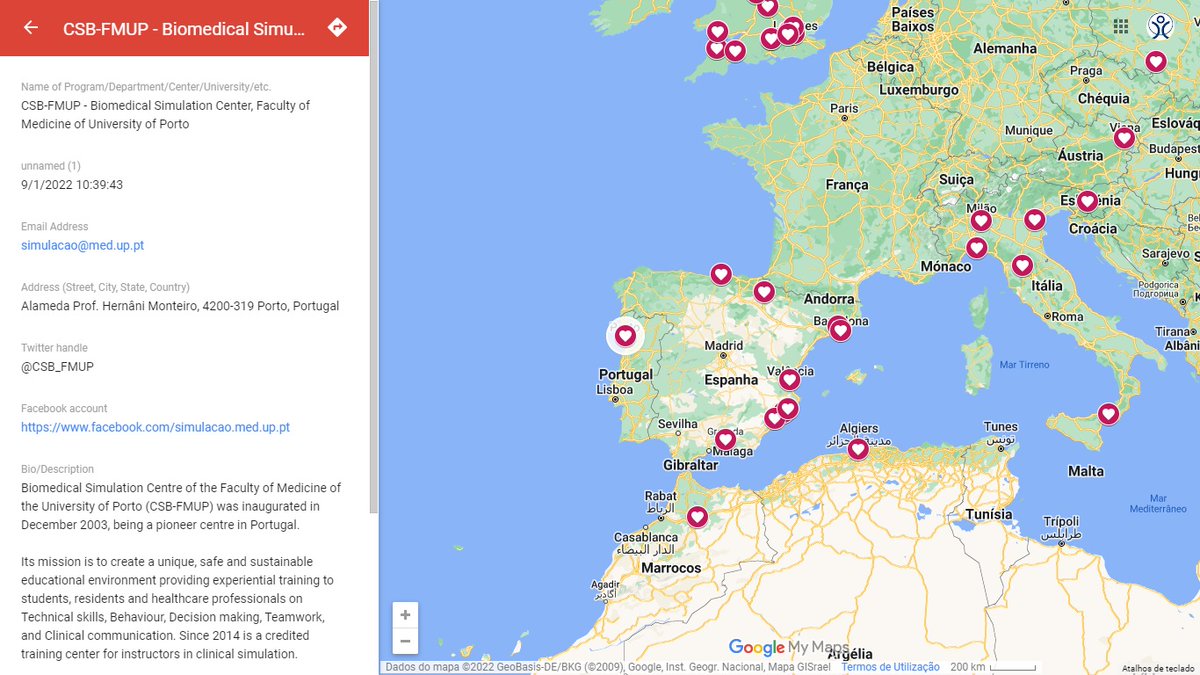This screenshot has width=1200, height=675.
Task: Open the Facebook simulacao.med.up.pt link
Action: pos(155,427)
